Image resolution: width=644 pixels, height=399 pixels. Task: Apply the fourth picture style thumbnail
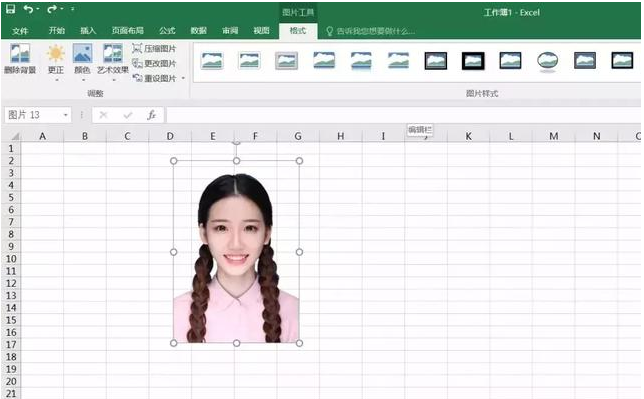pos(324,61)
